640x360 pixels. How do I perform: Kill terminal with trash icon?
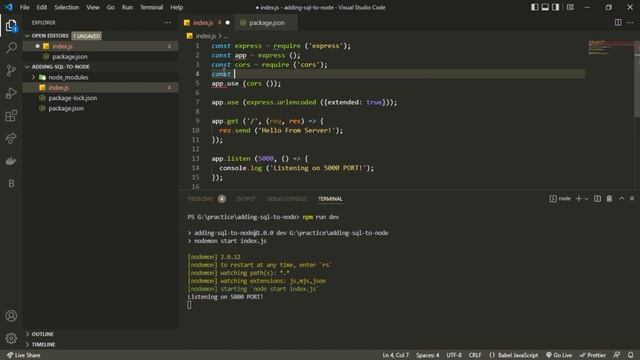tap(609, 198)
